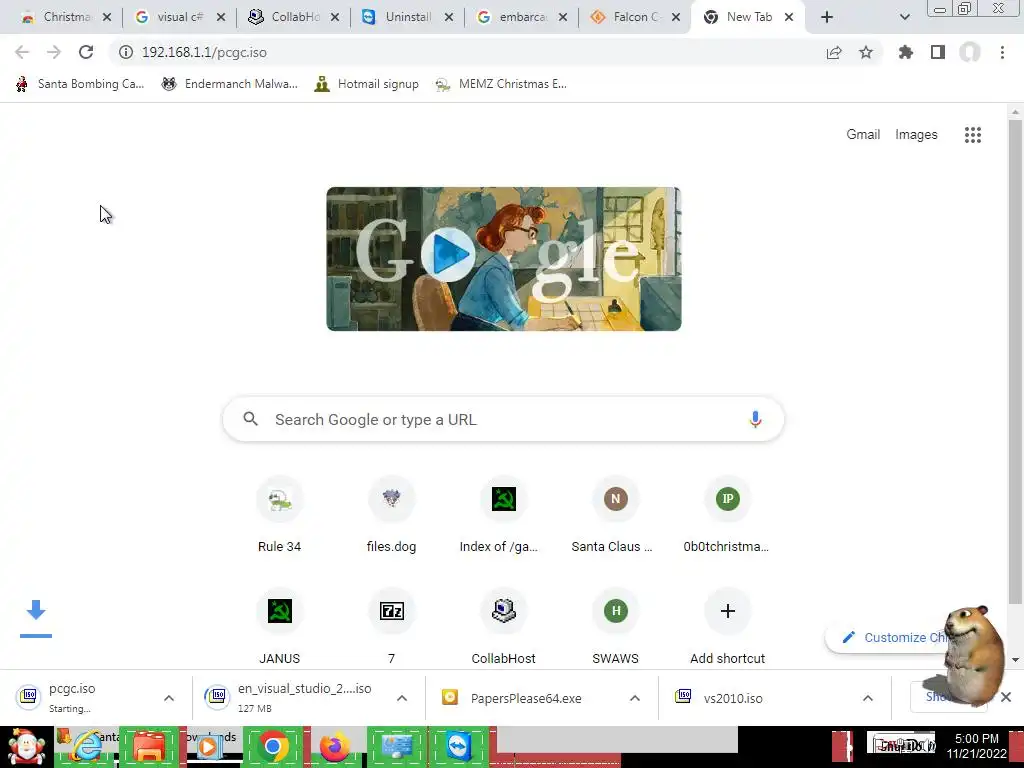Close the New Tab tab
The height and width of the screenshot is (768, 1024).
pos(789,17)
